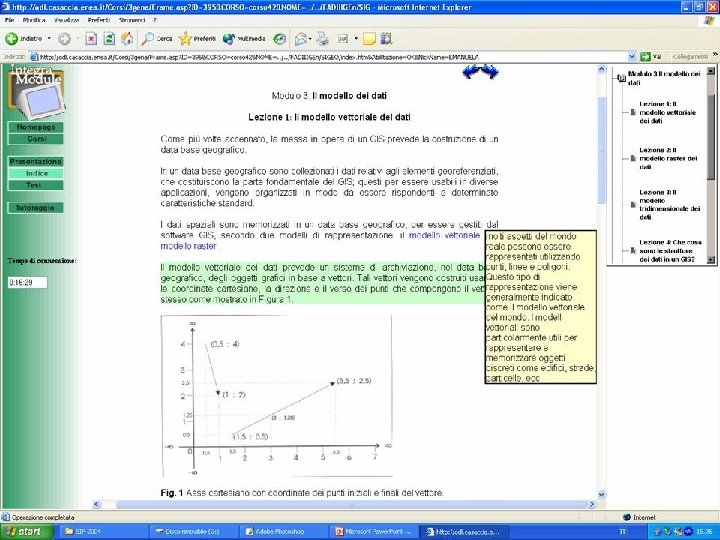
Task: Open browser History clock icon
Action: point(279,39)
